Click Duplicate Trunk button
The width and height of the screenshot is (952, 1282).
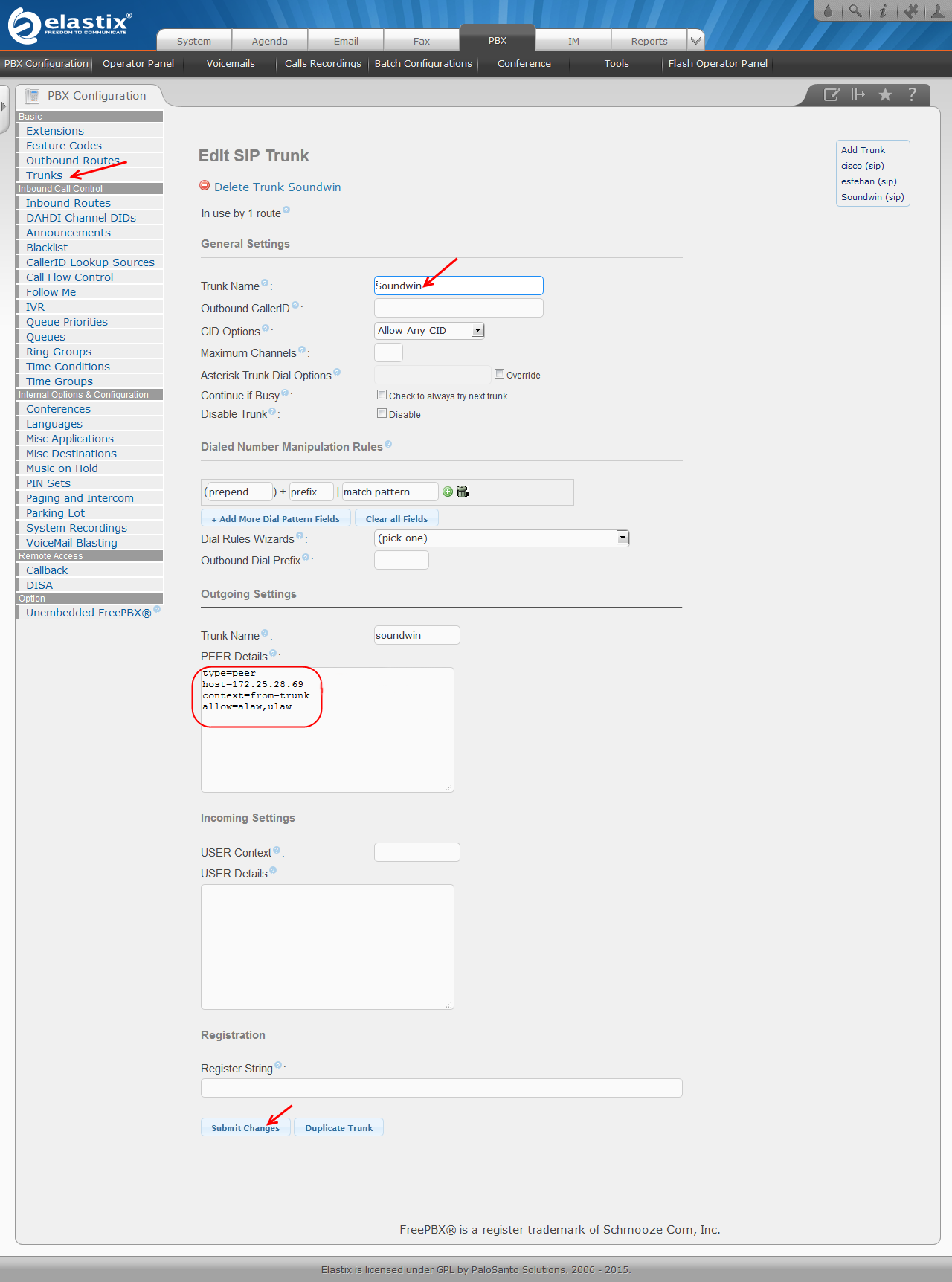click(339, 1127)
